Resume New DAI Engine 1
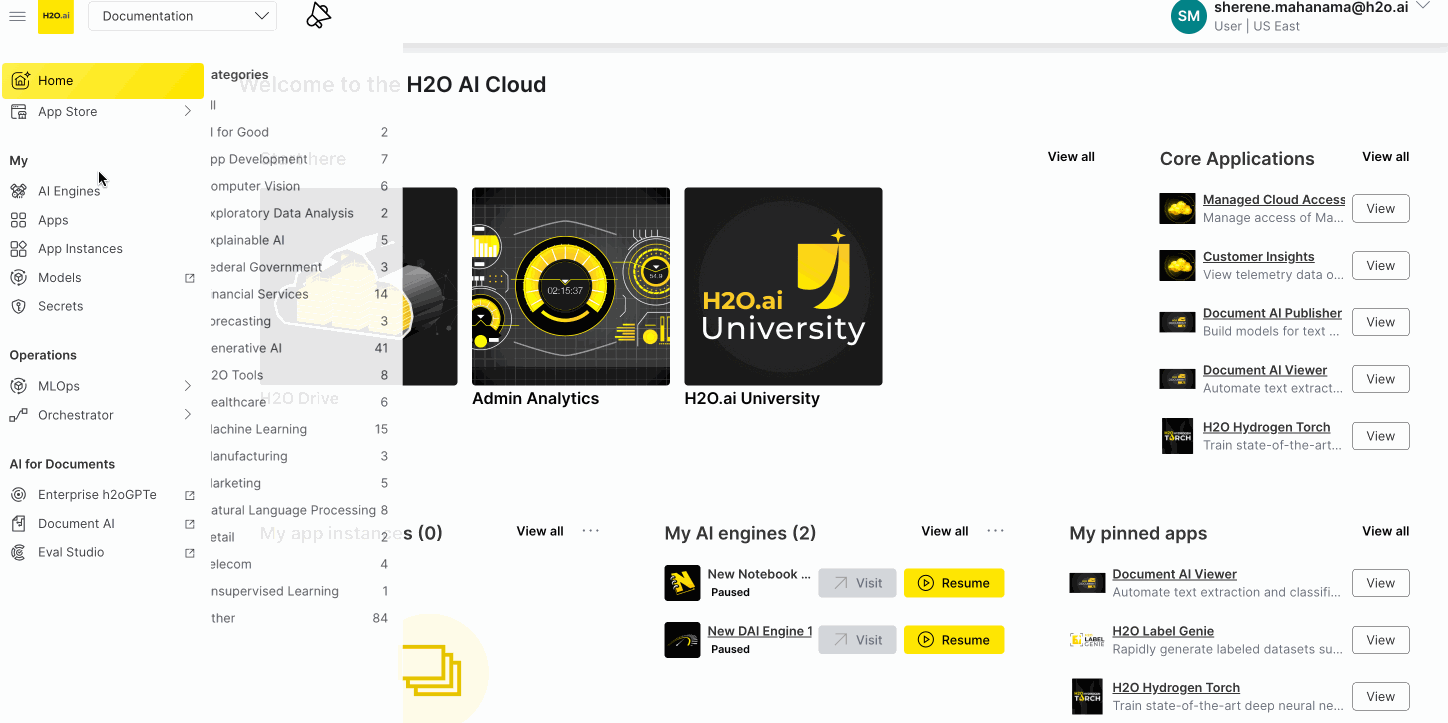The height and width of the screenshot is (723, 1448). click(954, 640)
